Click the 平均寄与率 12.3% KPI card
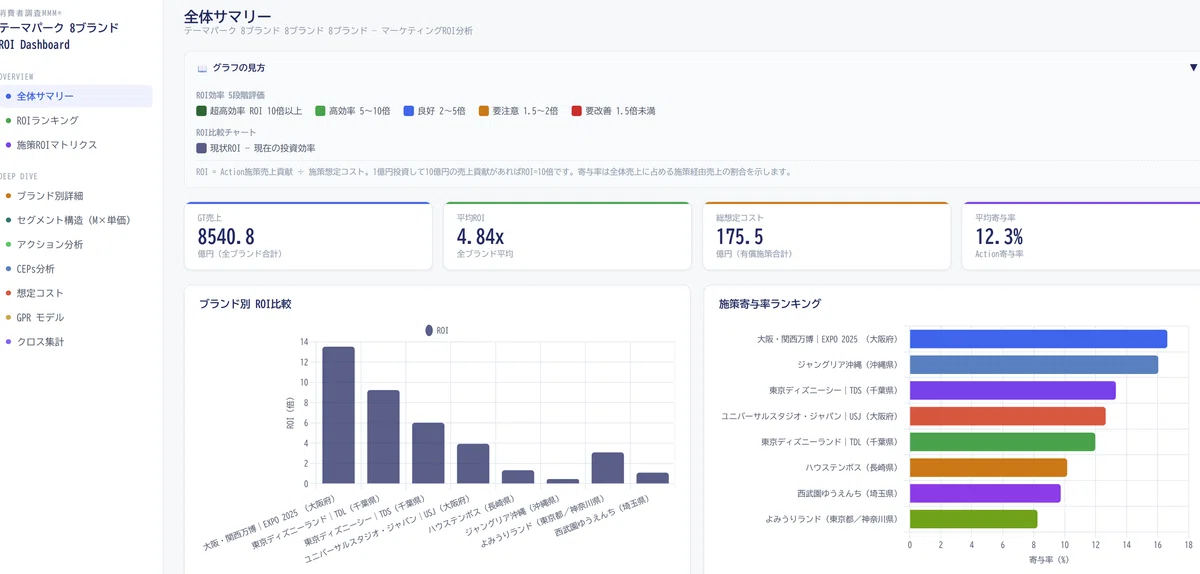The width and height of the screenshot is (1200, 574). coord(1081,236)
